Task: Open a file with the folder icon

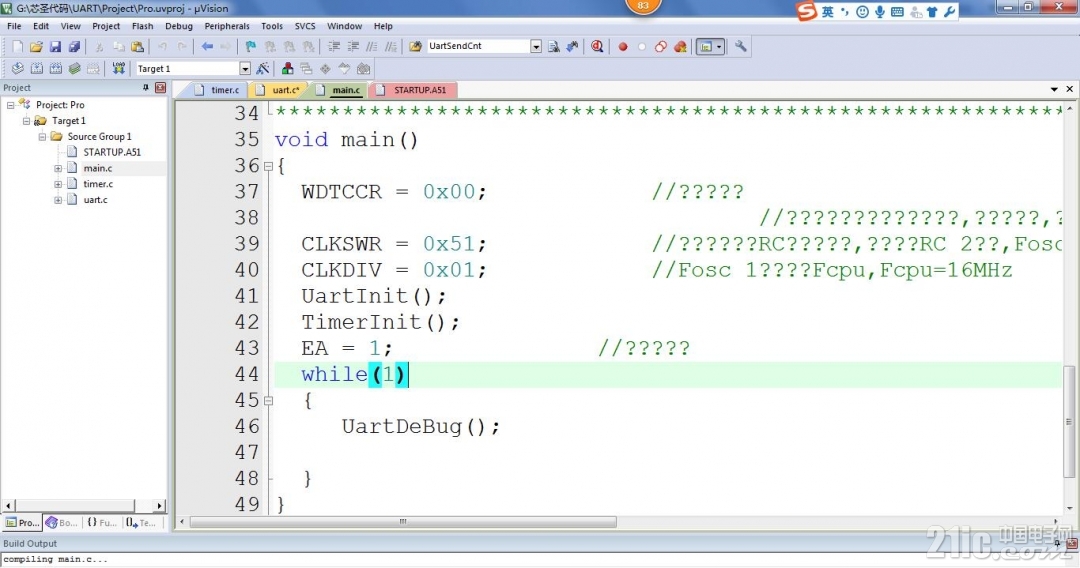Action: [x=37, y=47]
